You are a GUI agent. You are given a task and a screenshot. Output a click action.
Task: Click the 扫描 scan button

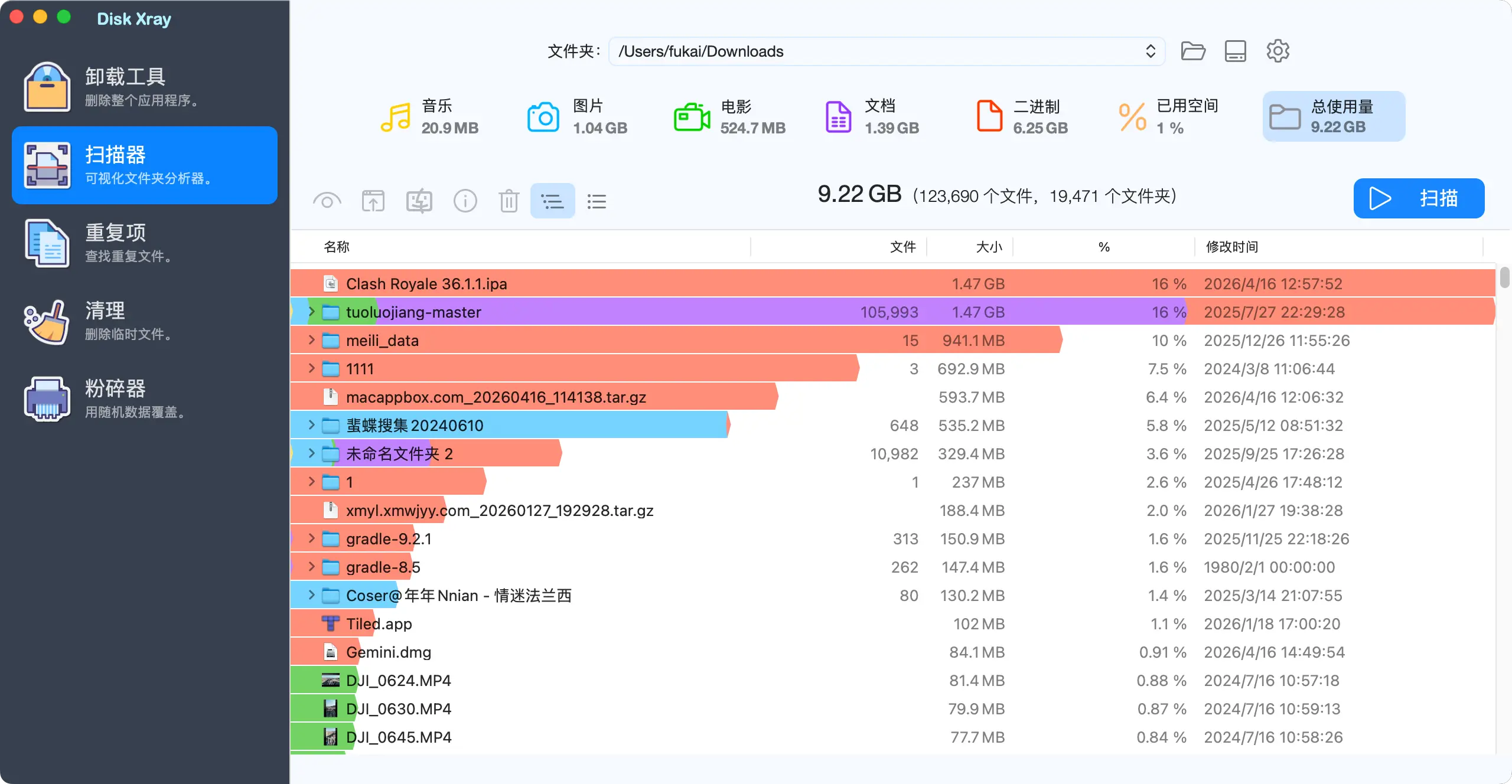[1418, 198]
